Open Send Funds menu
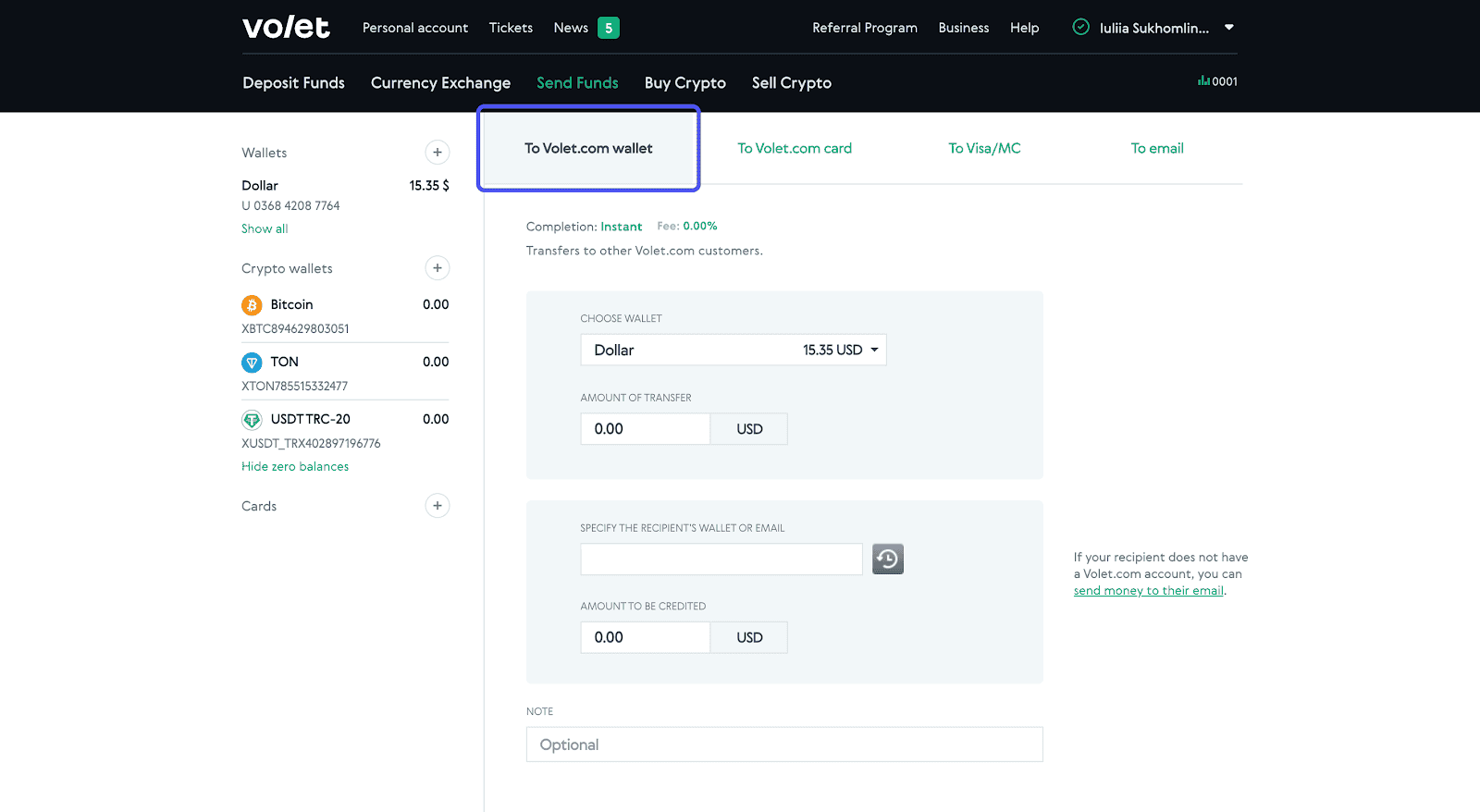 (577, 83)
